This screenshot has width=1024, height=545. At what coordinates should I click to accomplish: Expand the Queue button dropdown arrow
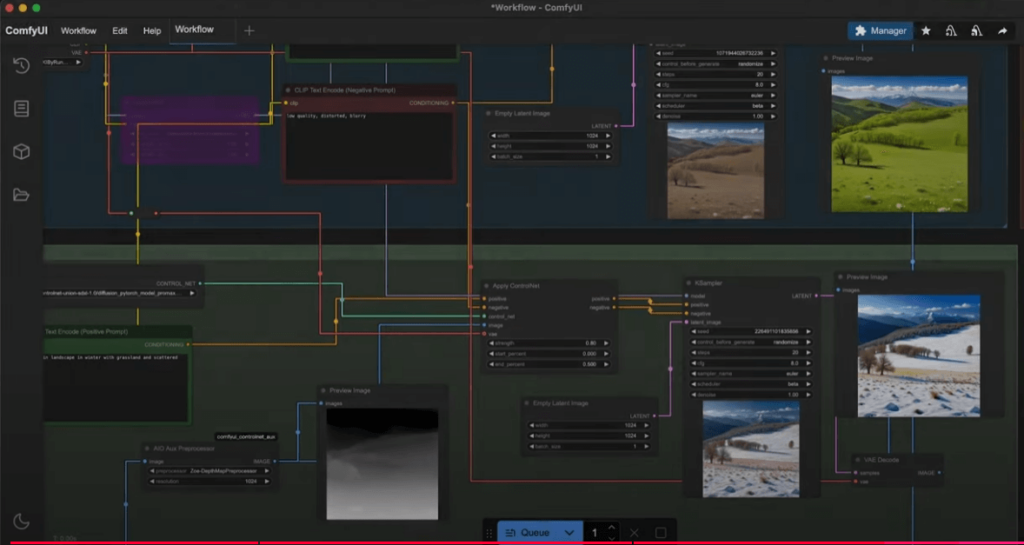569,533
